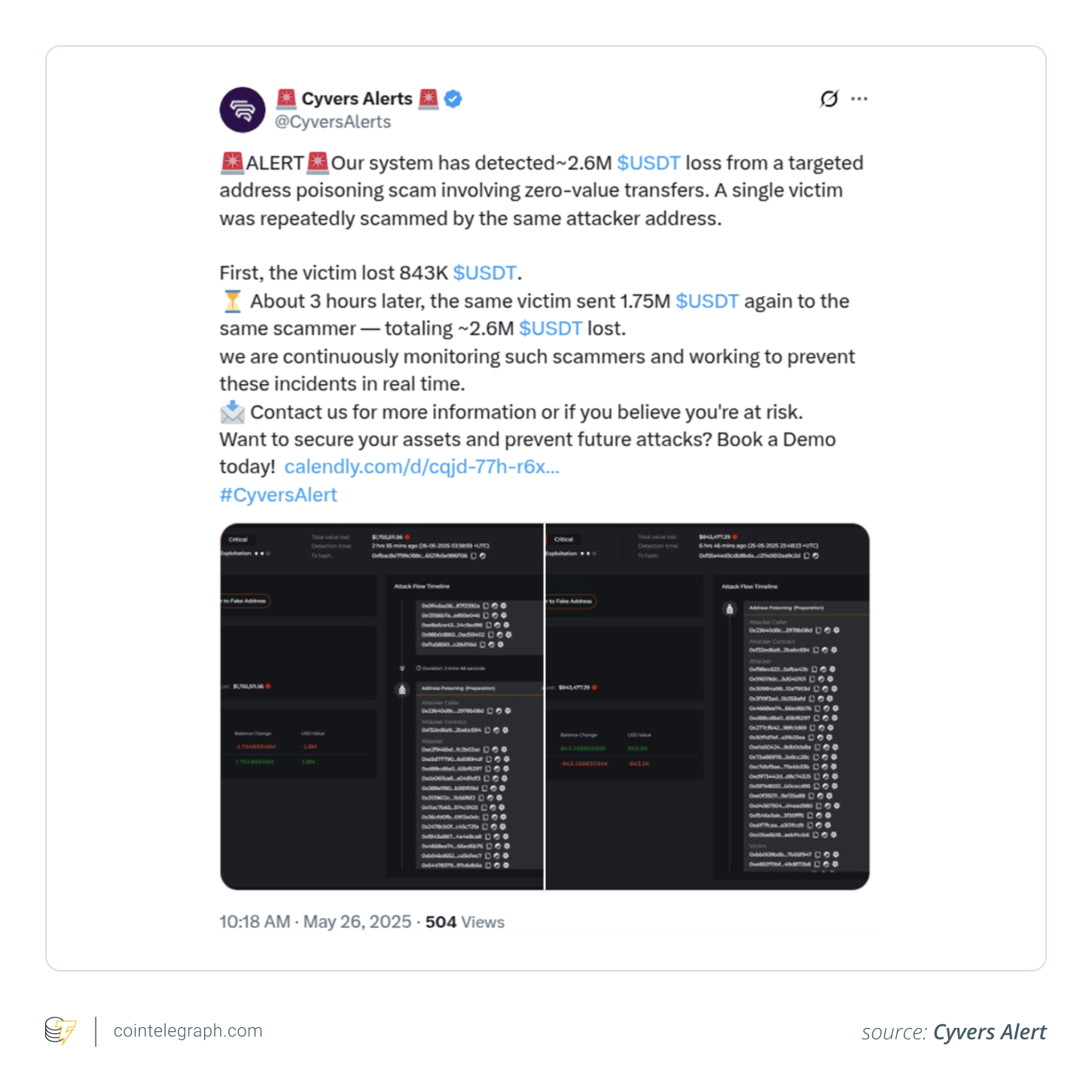Click the @CyversAlerts handle

tap(333, 122)
